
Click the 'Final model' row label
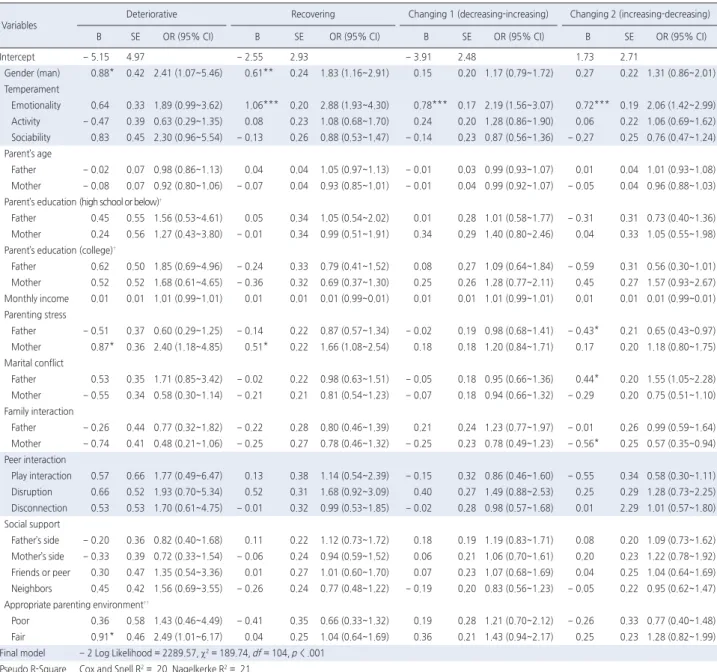pos(23,653)
